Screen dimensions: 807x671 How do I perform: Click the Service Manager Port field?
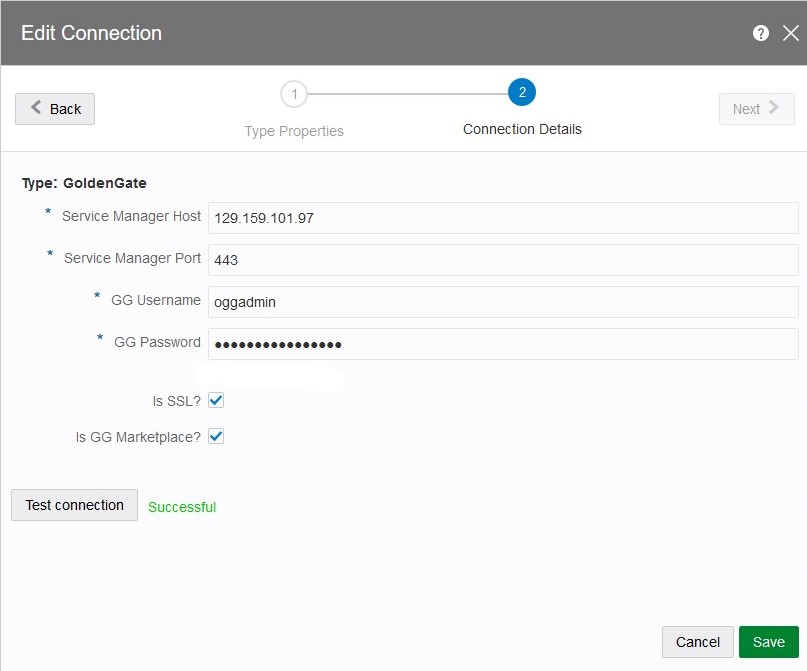(x=503, y=259)
